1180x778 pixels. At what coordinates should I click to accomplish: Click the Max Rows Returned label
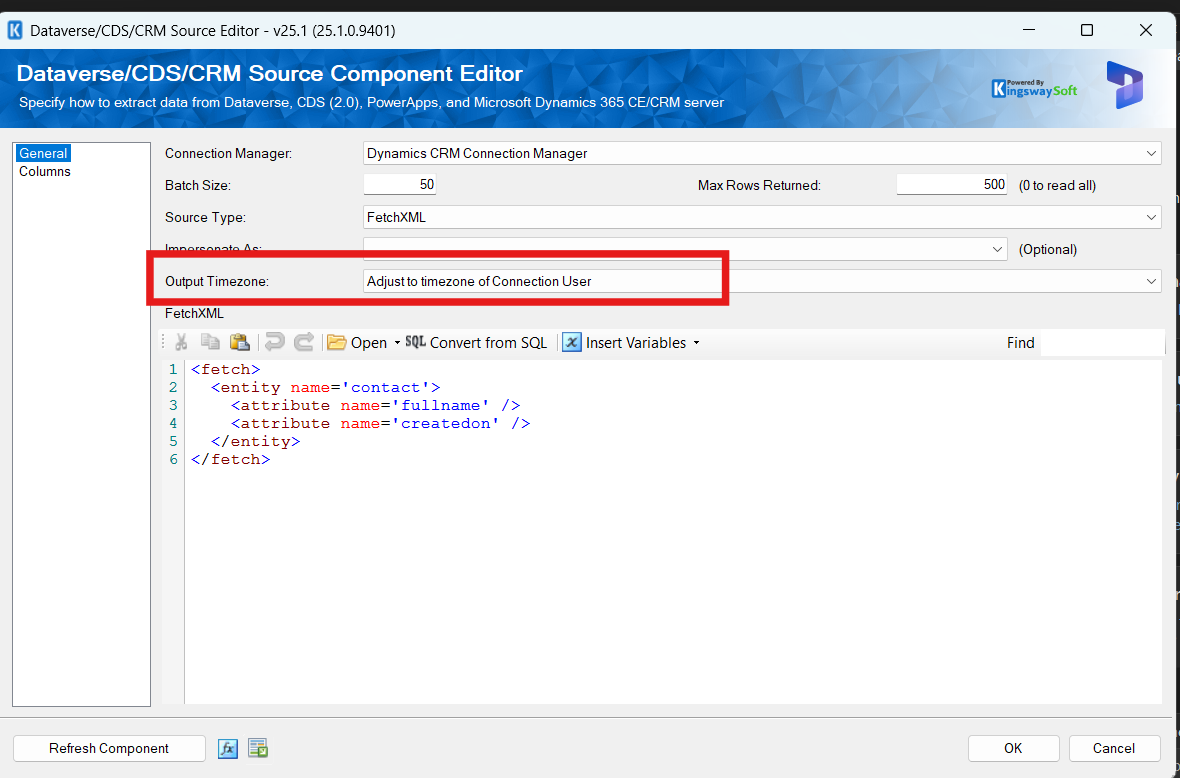pyautogui.click(x=759, y=185)
